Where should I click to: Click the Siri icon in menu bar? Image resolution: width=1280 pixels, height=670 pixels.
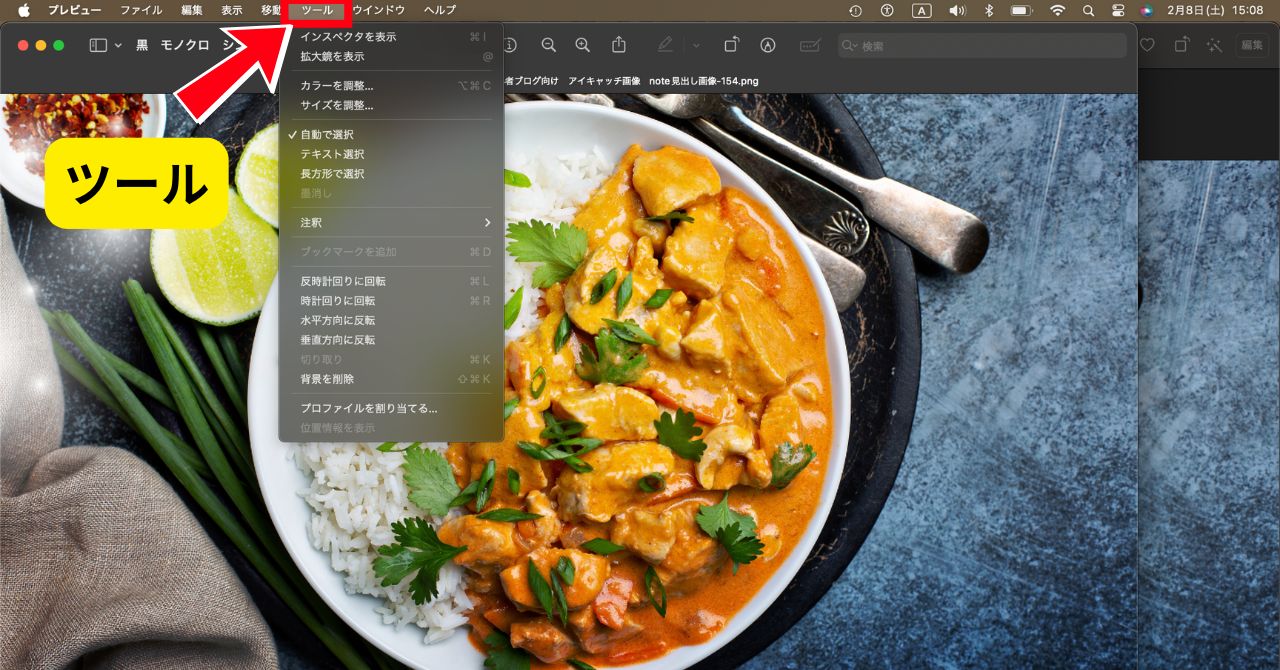pyautogui.click(x=1146, y=10)
